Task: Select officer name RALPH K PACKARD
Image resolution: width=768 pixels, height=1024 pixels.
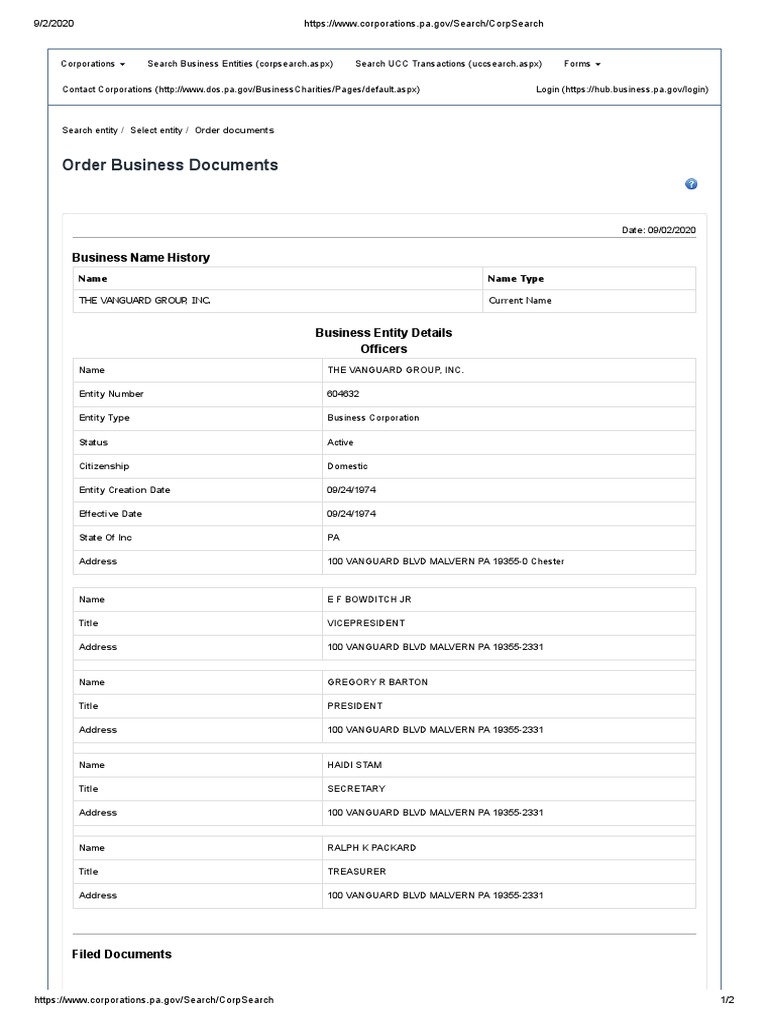Action: click(372, 848)
